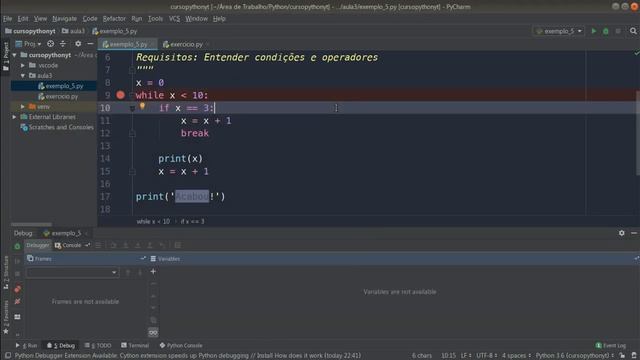
Task: Click the lock read-only icon in status bar
Action: point(622,356)
